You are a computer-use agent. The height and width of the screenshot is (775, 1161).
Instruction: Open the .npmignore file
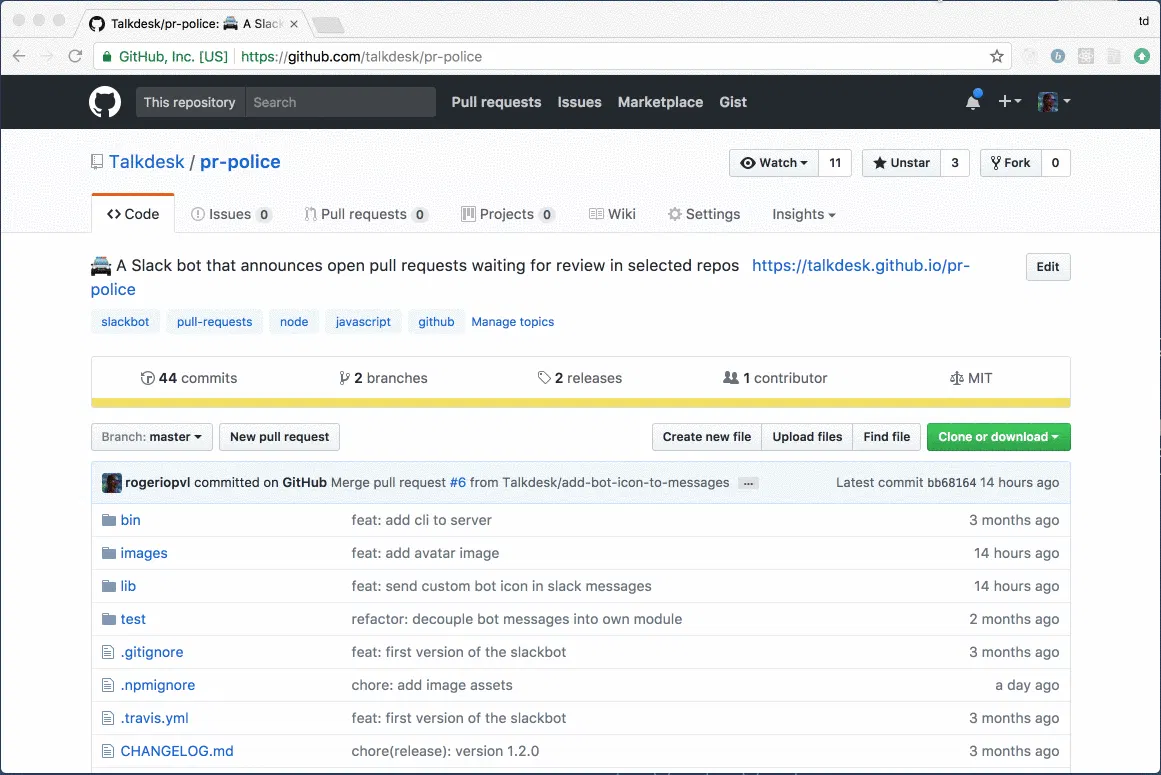pyautogui.click(x=158, y=685)
